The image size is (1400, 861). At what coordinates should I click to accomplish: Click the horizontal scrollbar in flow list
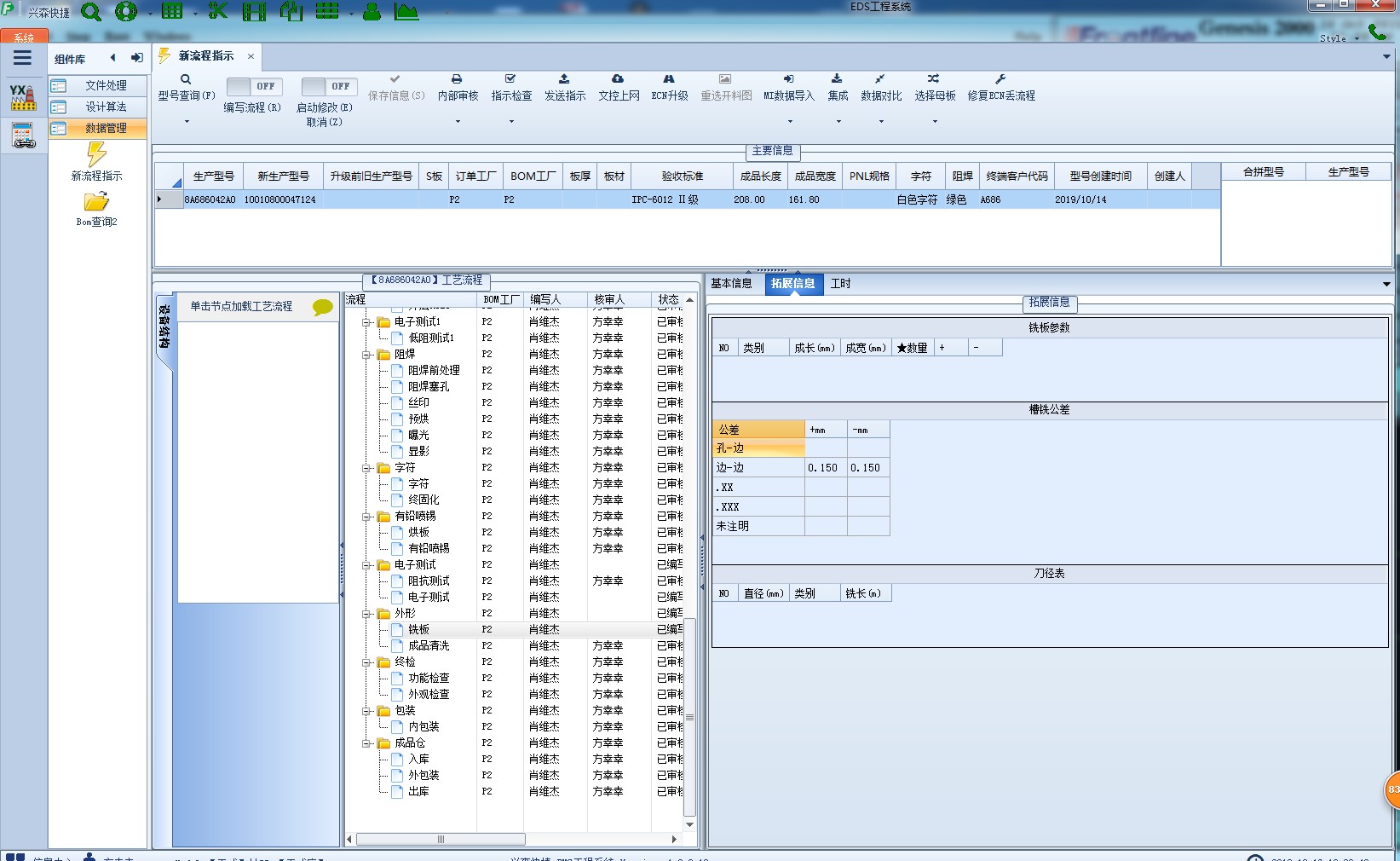coord(441,840)
